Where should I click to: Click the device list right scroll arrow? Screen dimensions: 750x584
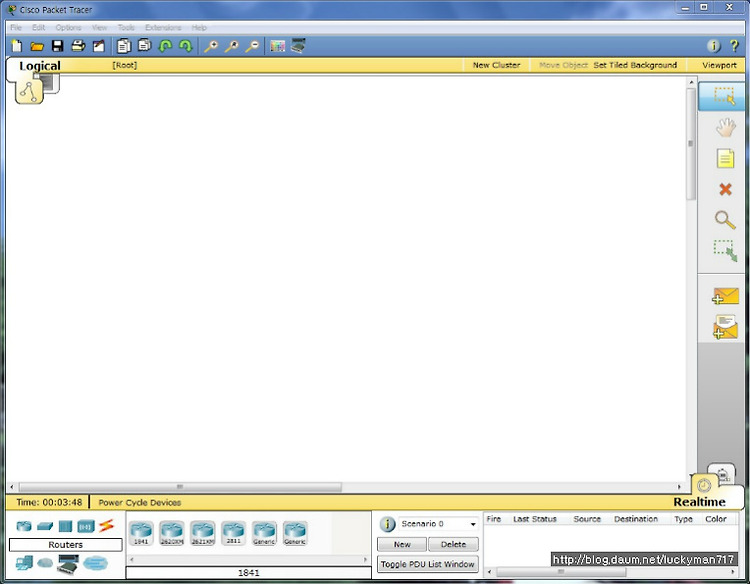(365, 559)
